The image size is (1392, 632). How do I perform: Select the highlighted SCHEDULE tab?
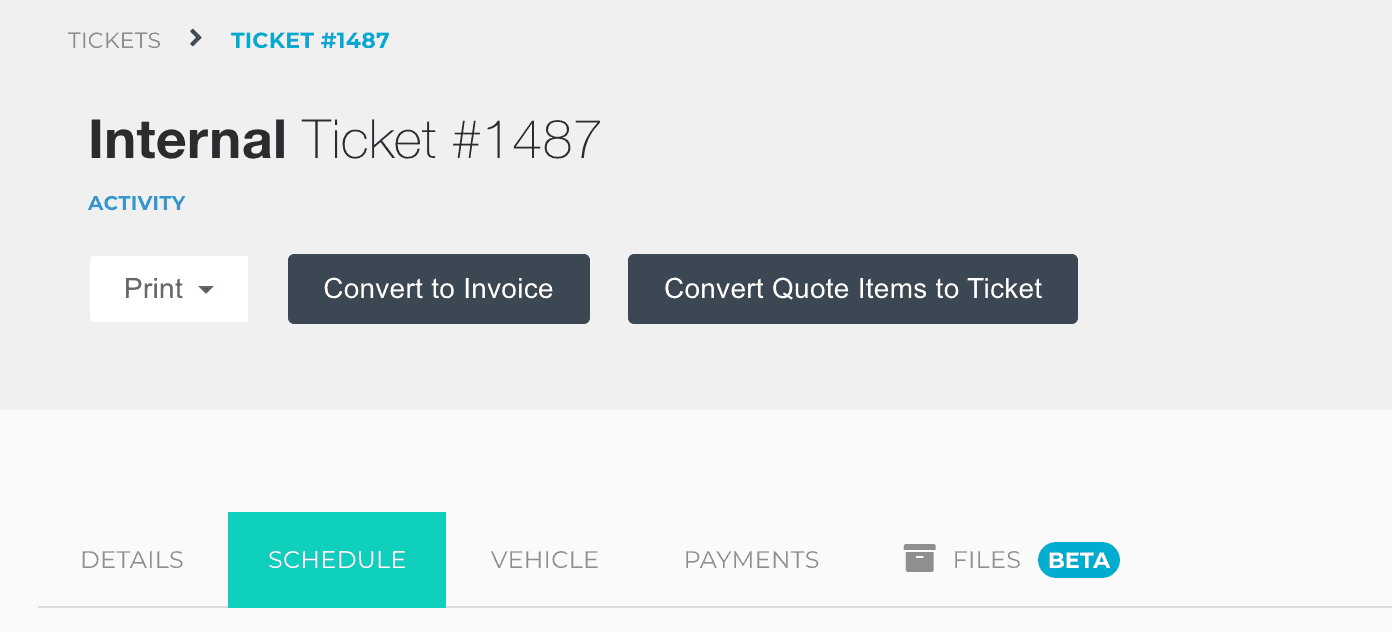tap(337, 560)
